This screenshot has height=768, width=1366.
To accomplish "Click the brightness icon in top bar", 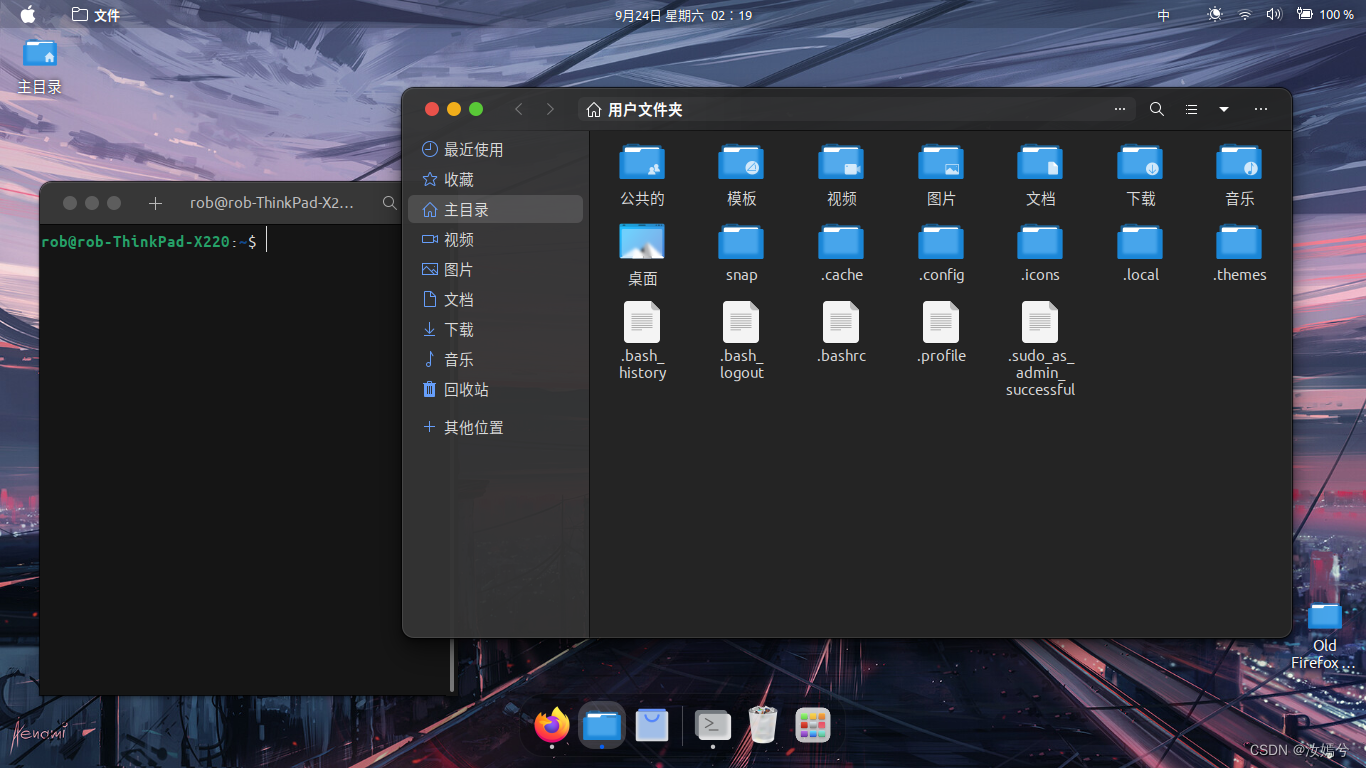I will point(1214,14).
